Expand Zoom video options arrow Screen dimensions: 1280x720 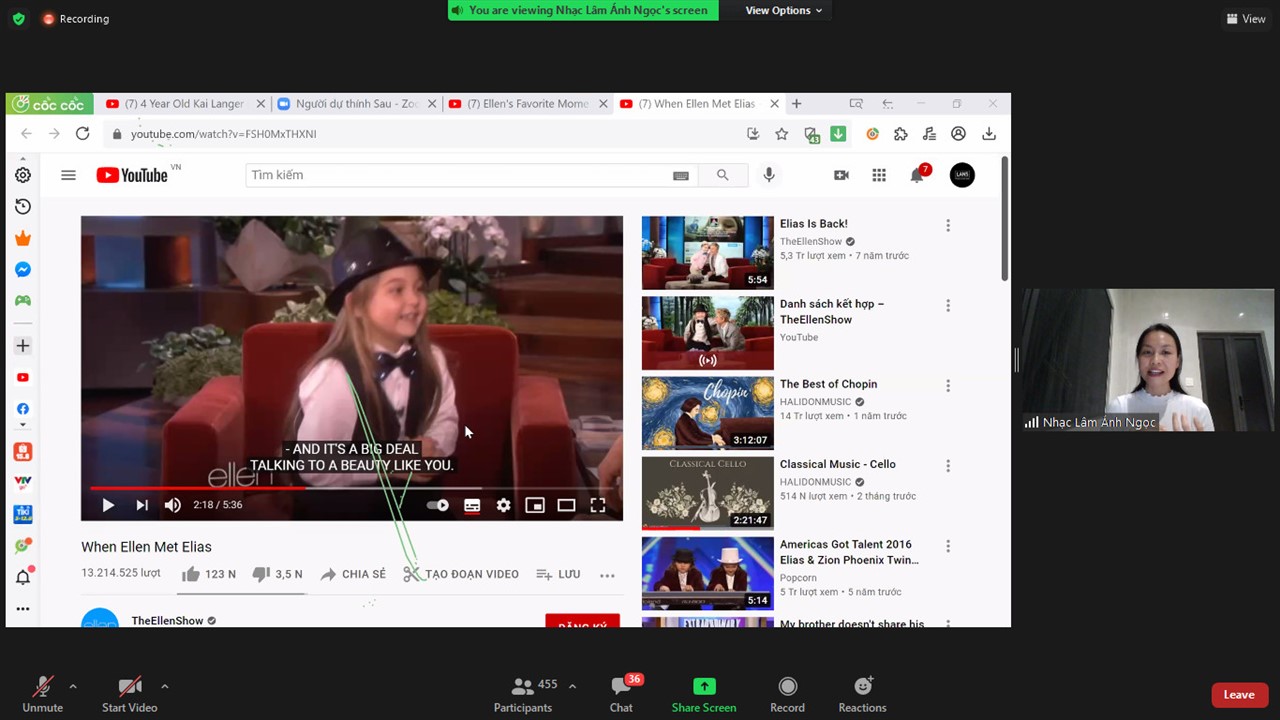pyautogui.click(x=164, y=686)
